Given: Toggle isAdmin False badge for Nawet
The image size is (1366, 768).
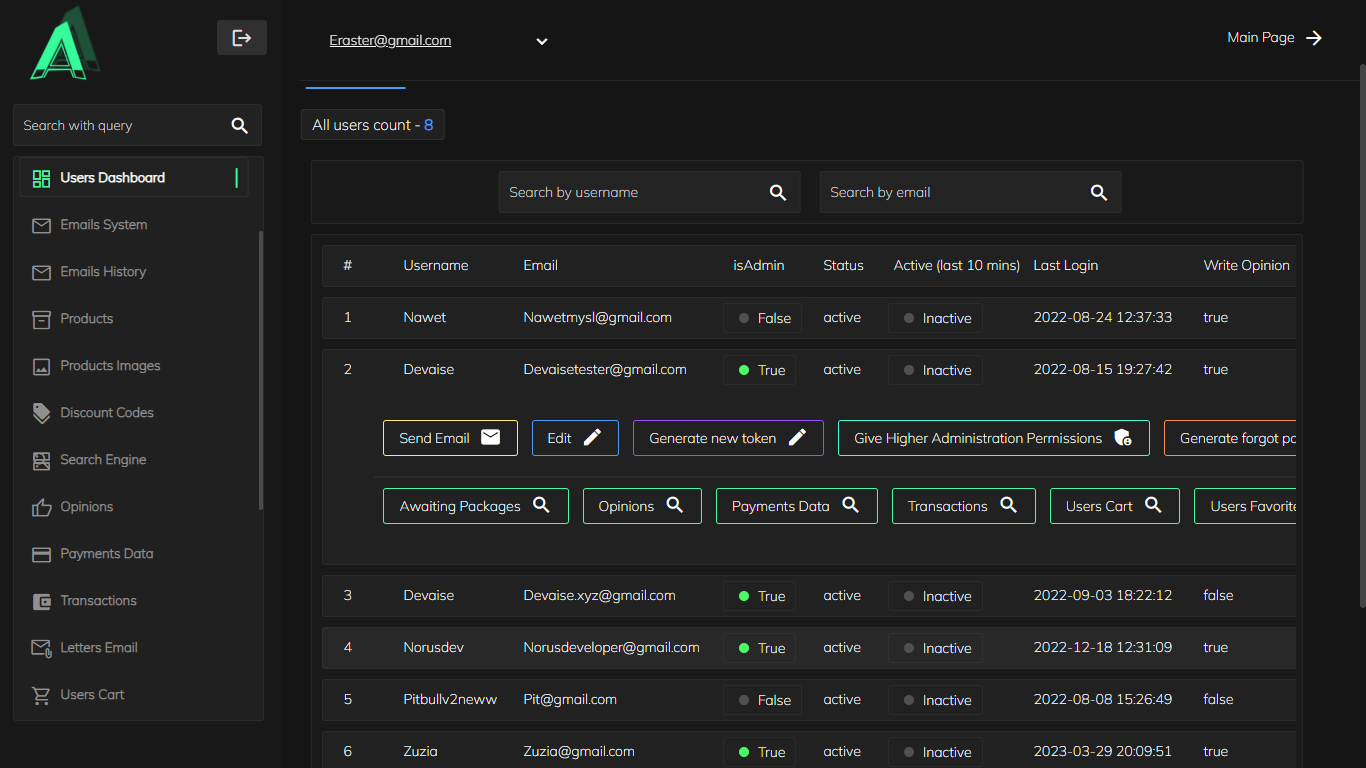Looking at the screenshot, I should (x=764, y=318).
